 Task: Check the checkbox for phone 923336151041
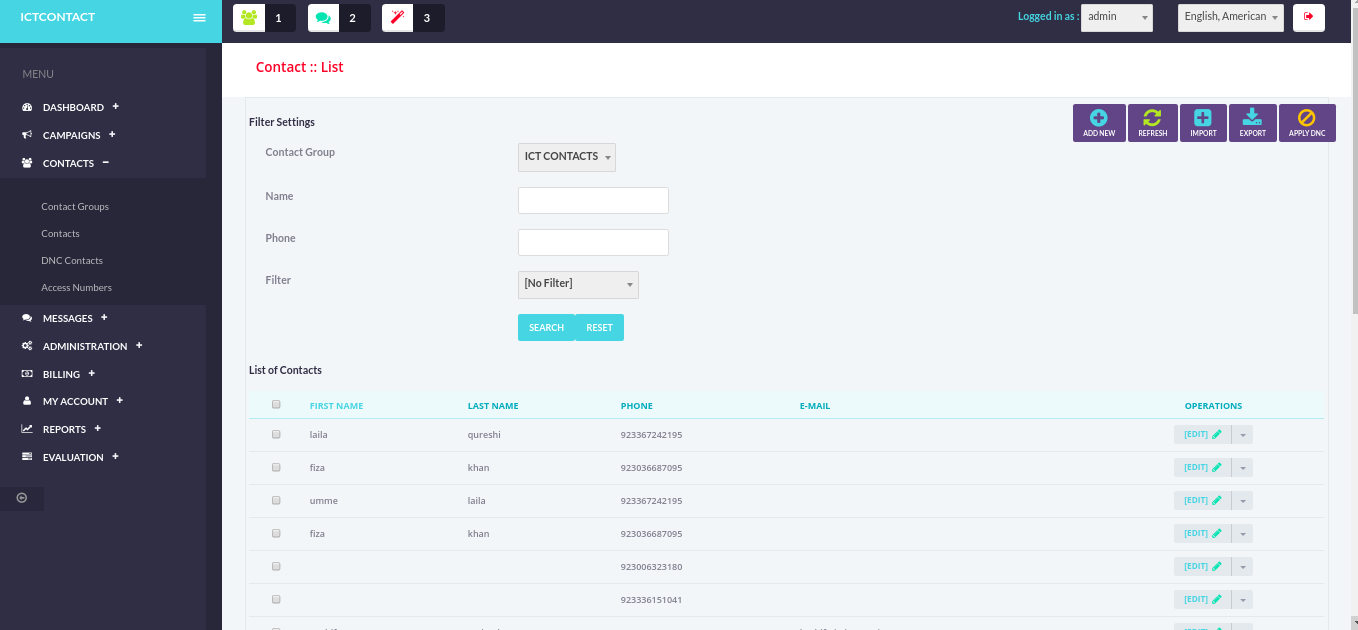coord(276,599)
